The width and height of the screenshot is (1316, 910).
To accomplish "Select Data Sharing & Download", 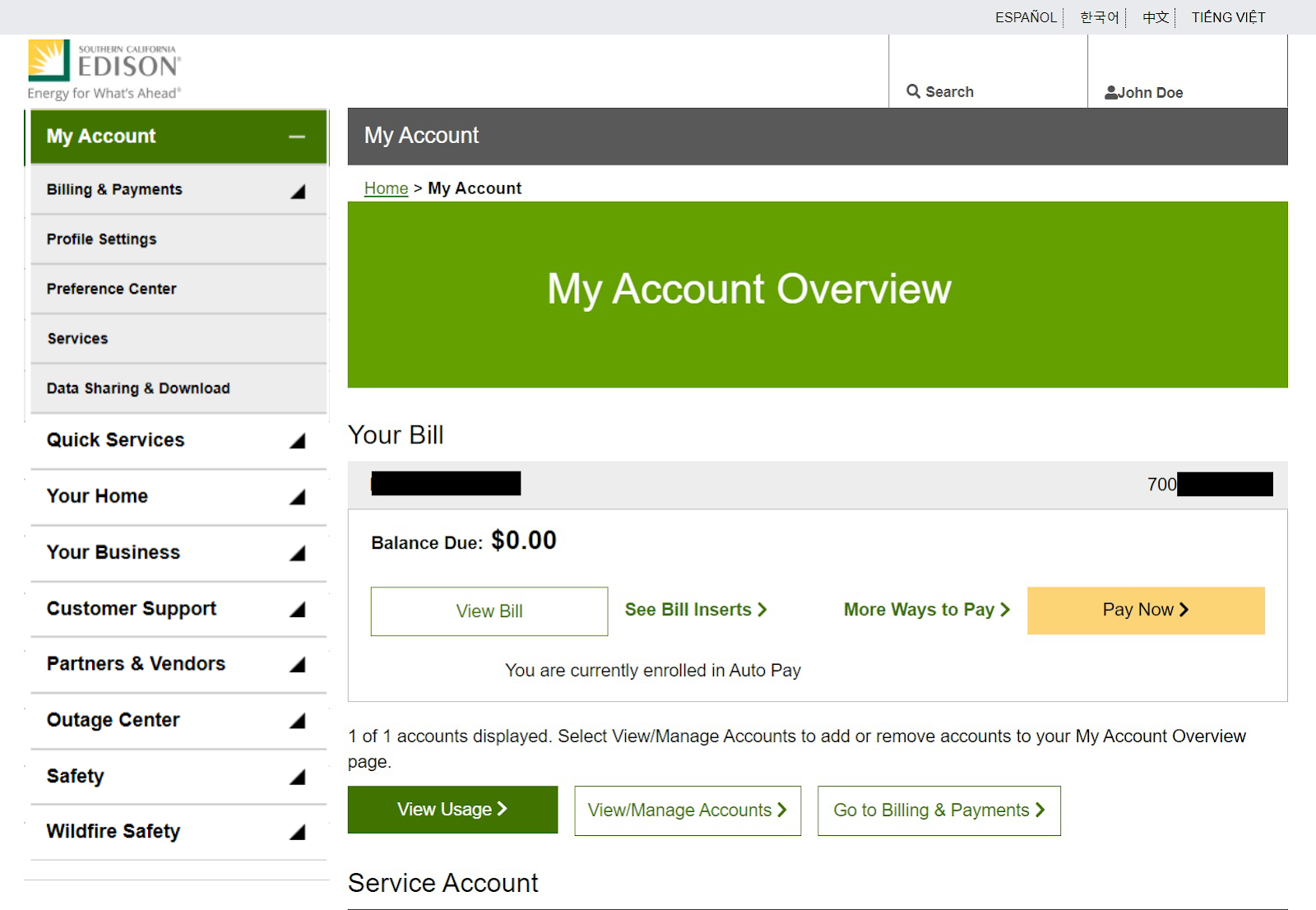I will click(137, 388).
